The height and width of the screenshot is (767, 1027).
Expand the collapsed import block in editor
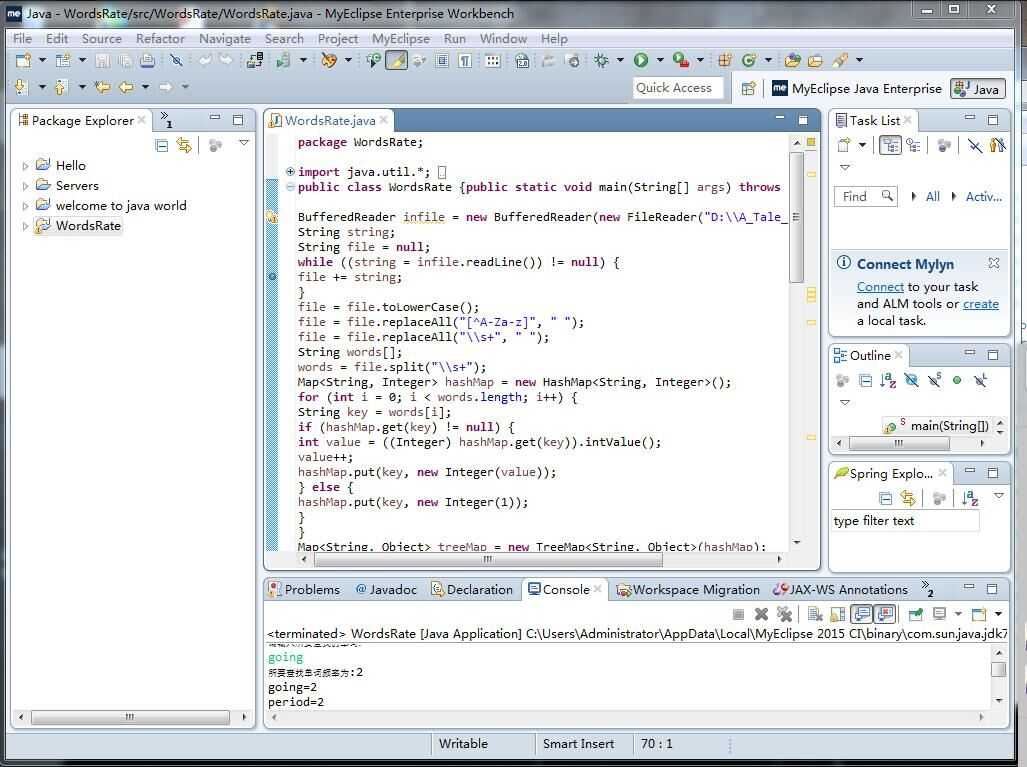coord(290,172)
